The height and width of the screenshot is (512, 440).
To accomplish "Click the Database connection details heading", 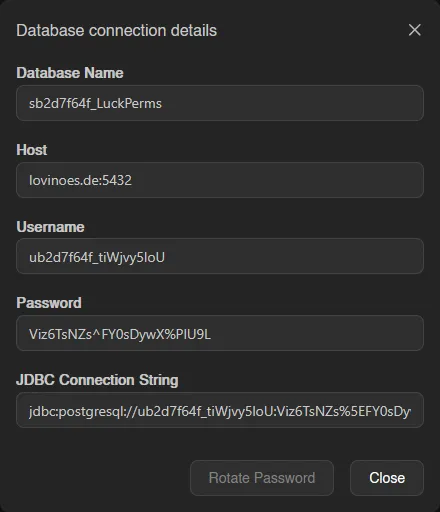I will pos(117,30).
